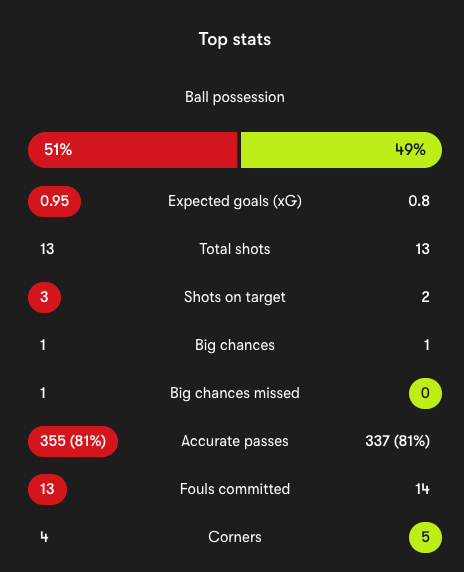The image size is (464, 572).
Task: Select the Total shots label
Action: pyautogui.click(x=235, y=249)
